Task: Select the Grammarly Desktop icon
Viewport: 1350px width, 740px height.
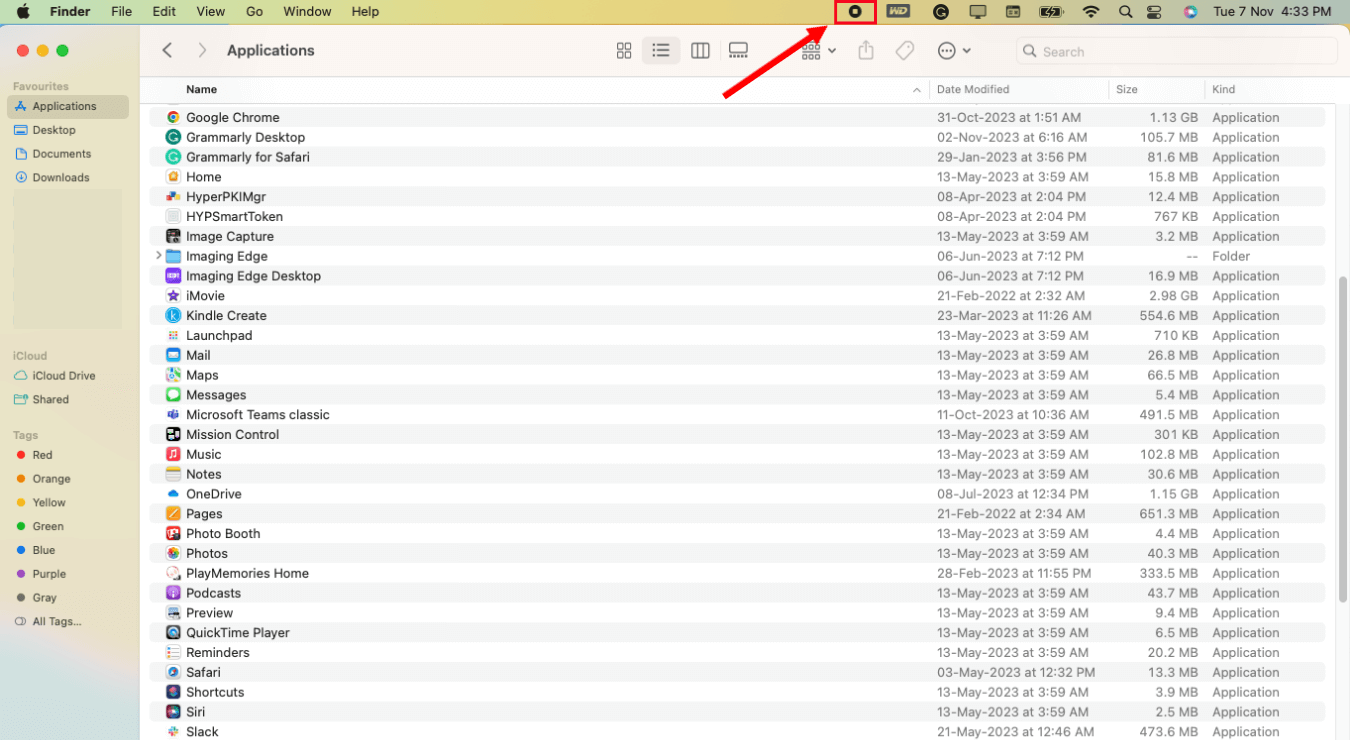Action: pos(173,137)
